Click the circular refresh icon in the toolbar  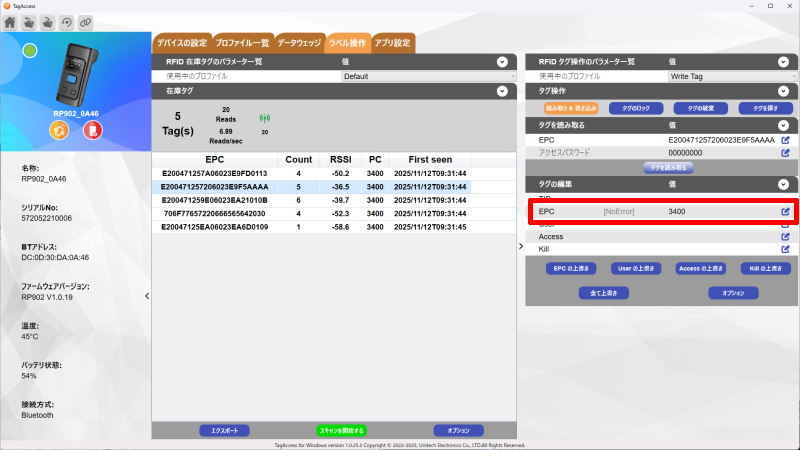(x=66, y=21)
